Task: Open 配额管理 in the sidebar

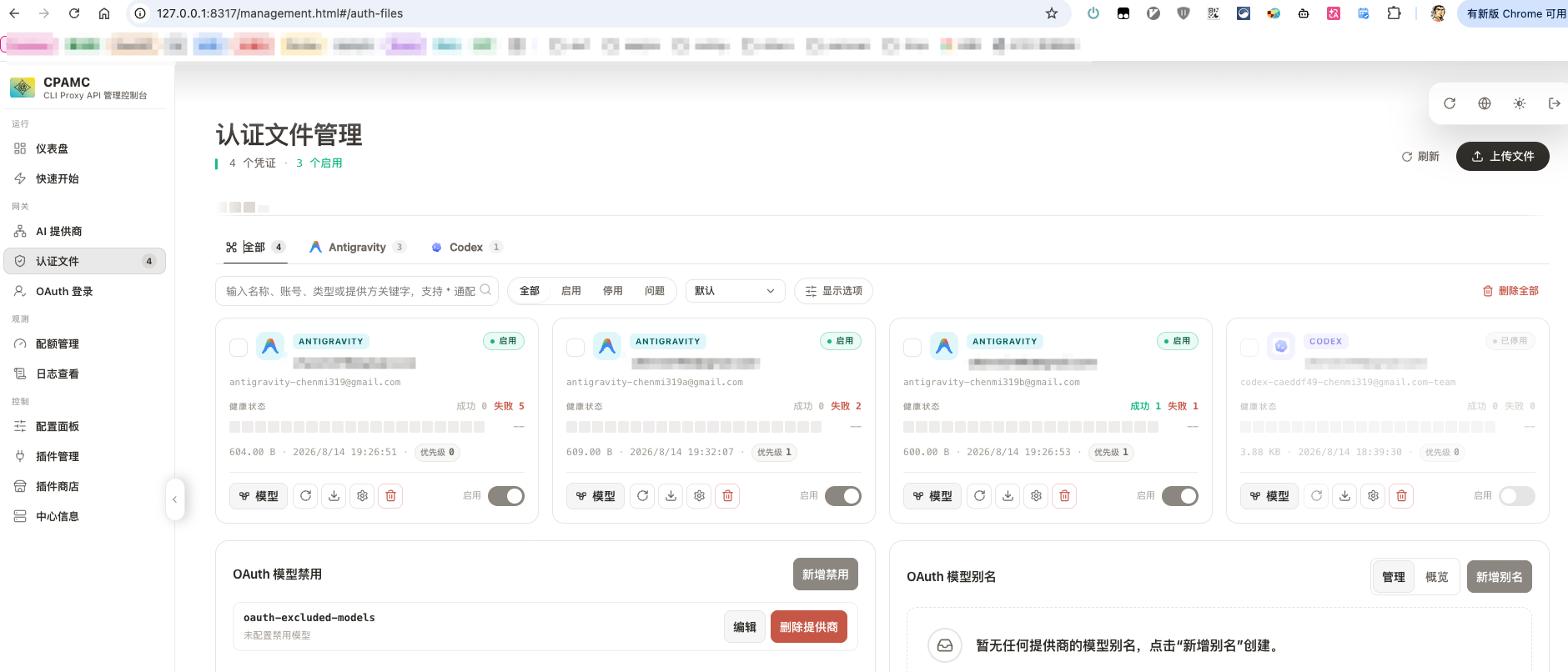Action: tap(84, 344)
